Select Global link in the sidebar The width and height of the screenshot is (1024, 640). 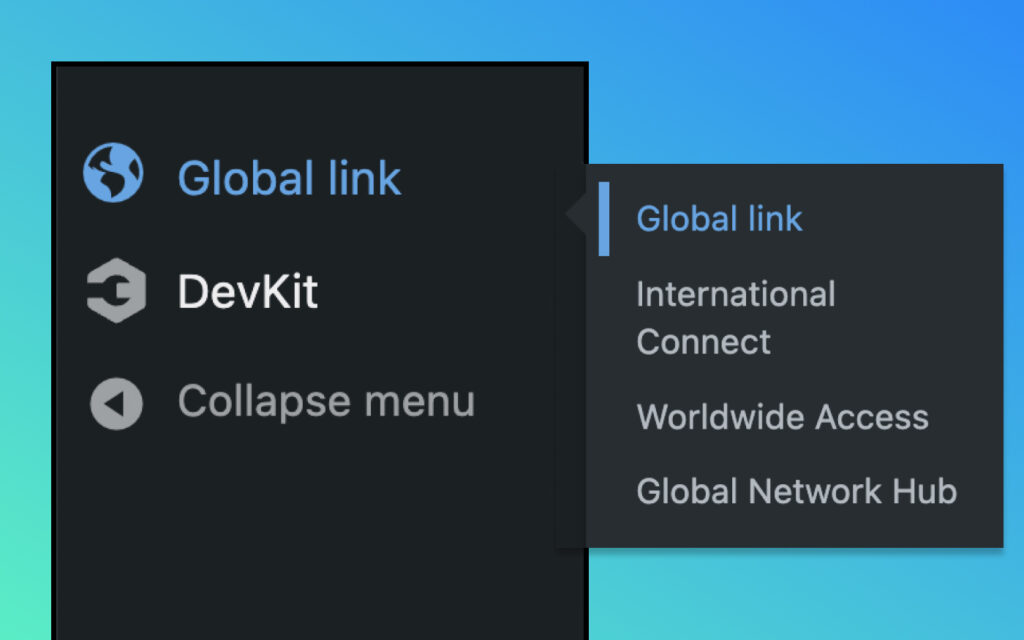[x=289, y=177]
